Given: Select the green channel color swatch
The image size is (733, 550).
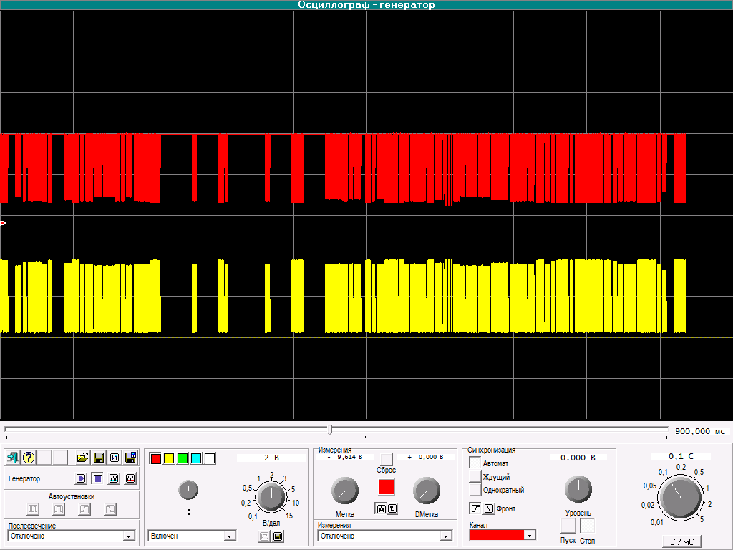Looking at the screenshot, I should [183, 458].
